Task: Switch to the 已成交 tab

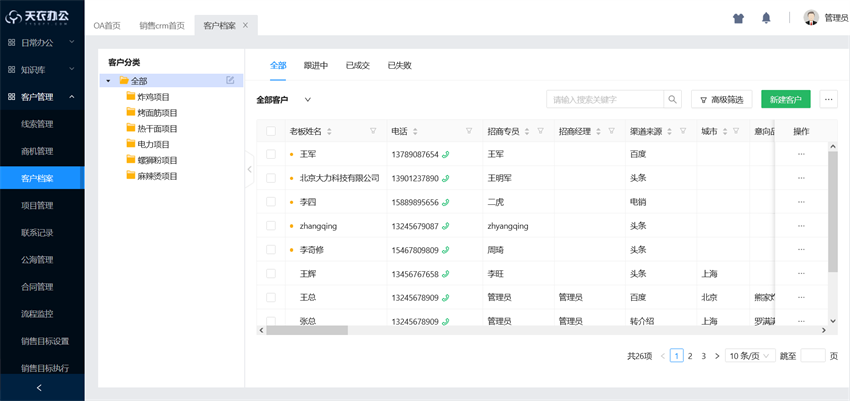Action: 358,66
